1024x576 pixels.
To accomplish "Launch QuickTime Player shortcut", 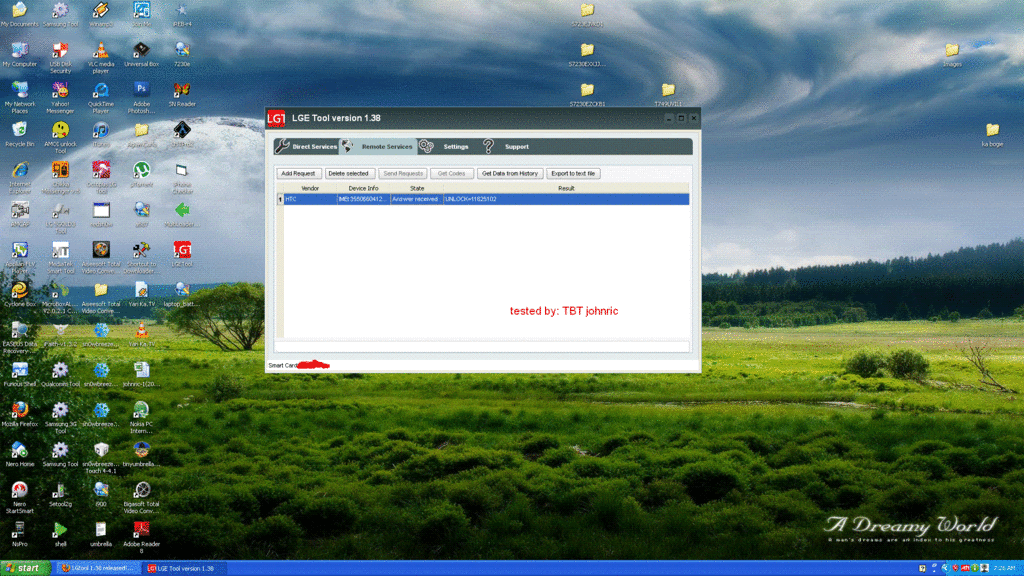I will (101, 98).
